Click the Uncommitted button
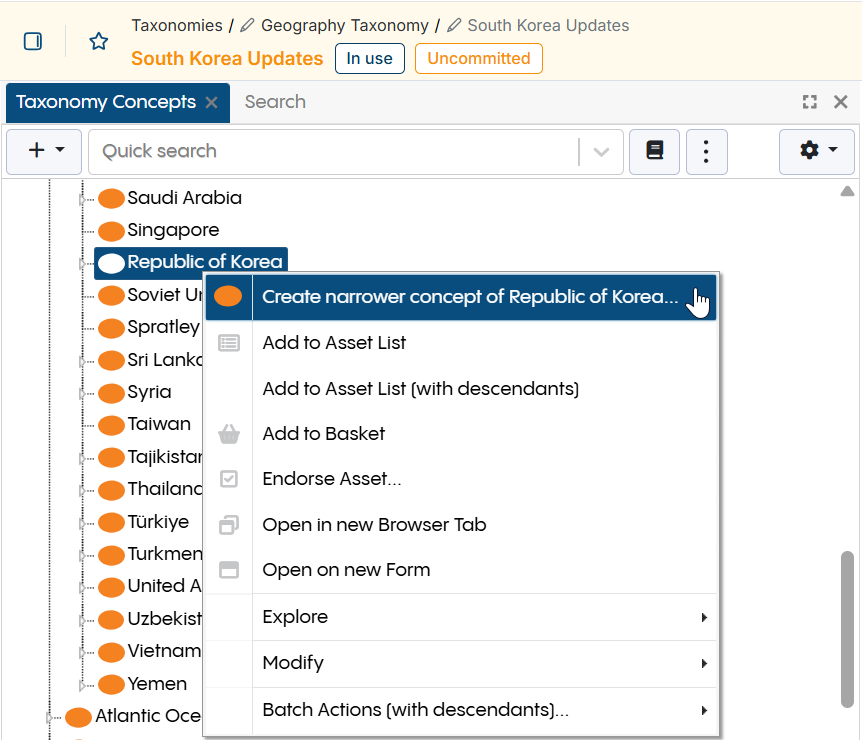Viewport: 862px width, 740px height. pyautogui.click(x=478, y=59)
